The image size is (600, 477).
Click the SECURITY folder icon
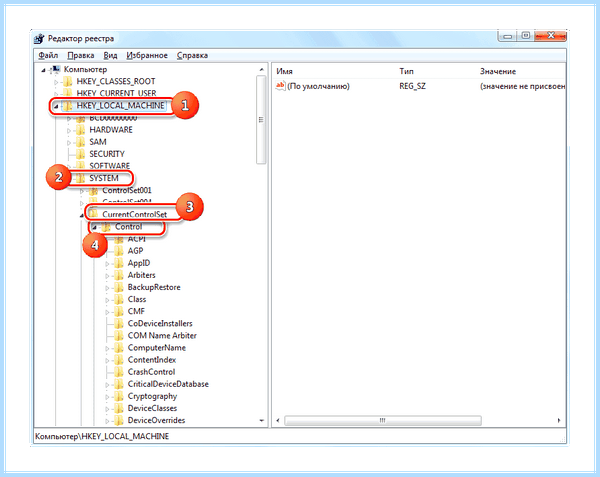point(80,154)
